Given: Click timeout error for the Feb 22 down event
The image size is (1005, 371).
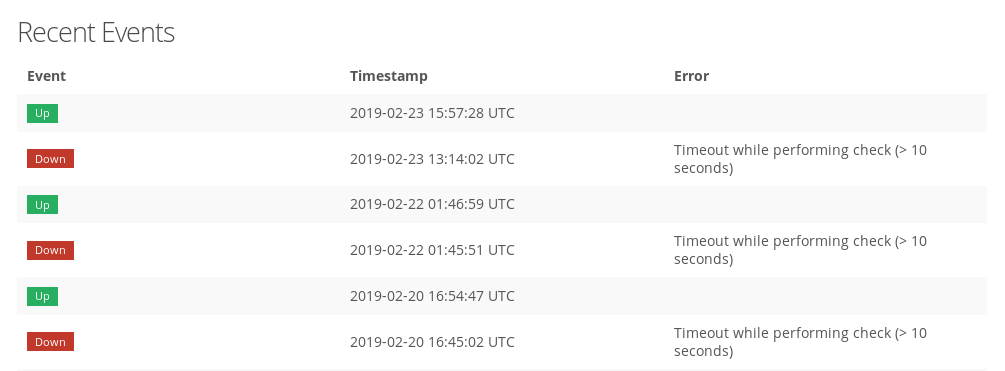Looking at the screenshot, I should coord(801,250).
